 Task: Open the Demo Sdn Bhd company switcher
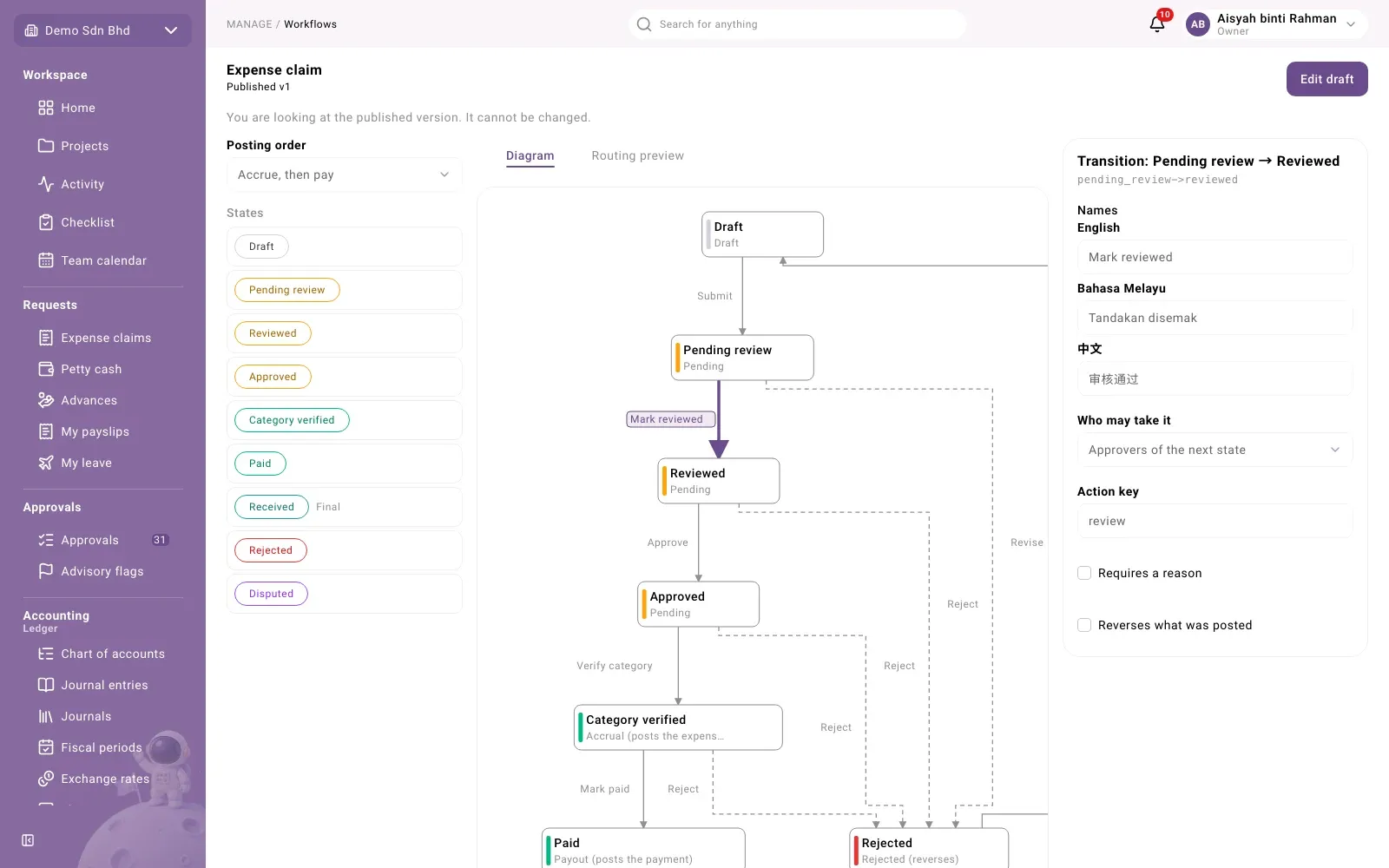102,30
